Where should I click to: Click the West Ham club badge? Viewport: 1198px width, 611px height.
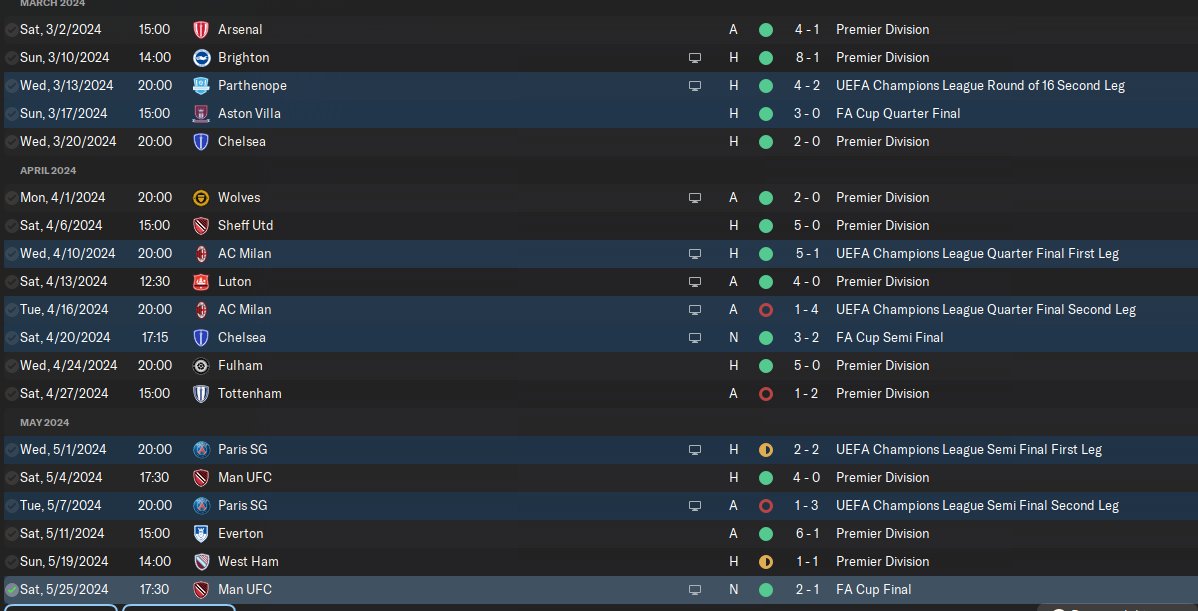click(201, 562)
